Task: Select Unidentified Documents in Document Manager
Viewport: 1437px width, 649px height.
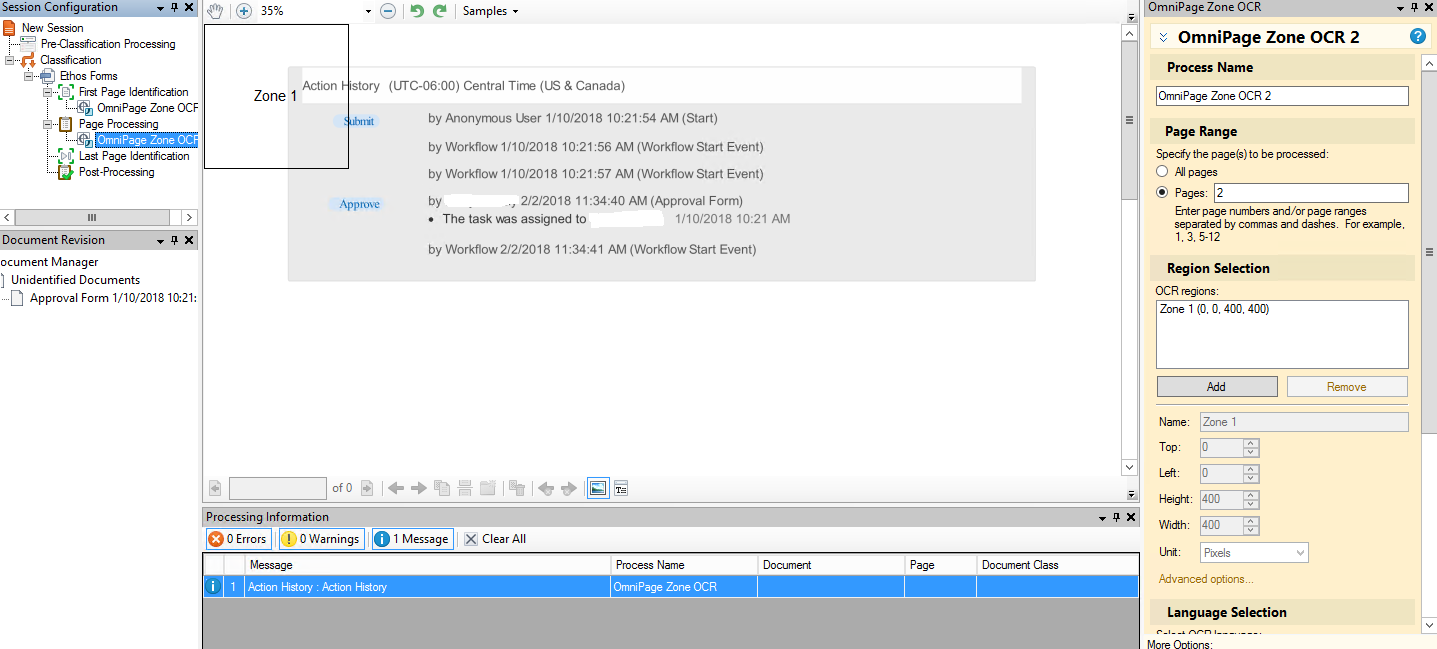Action: (75, 280)
